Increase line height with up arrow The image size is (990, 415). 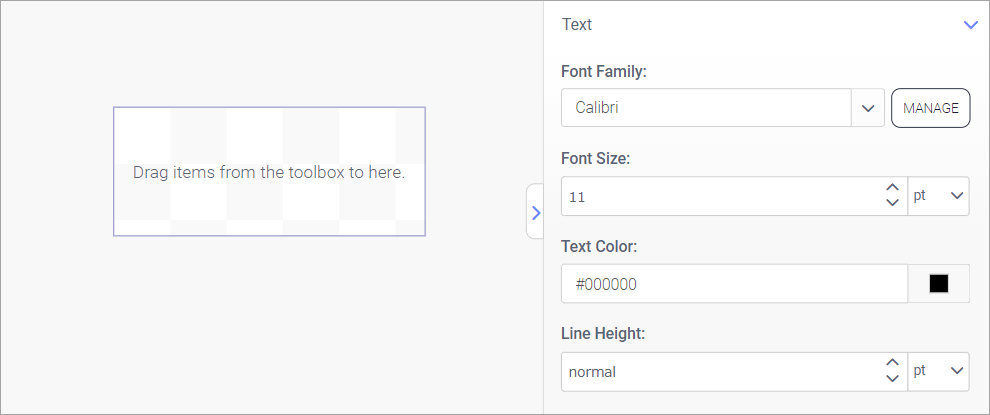click(x=893, y=364)
